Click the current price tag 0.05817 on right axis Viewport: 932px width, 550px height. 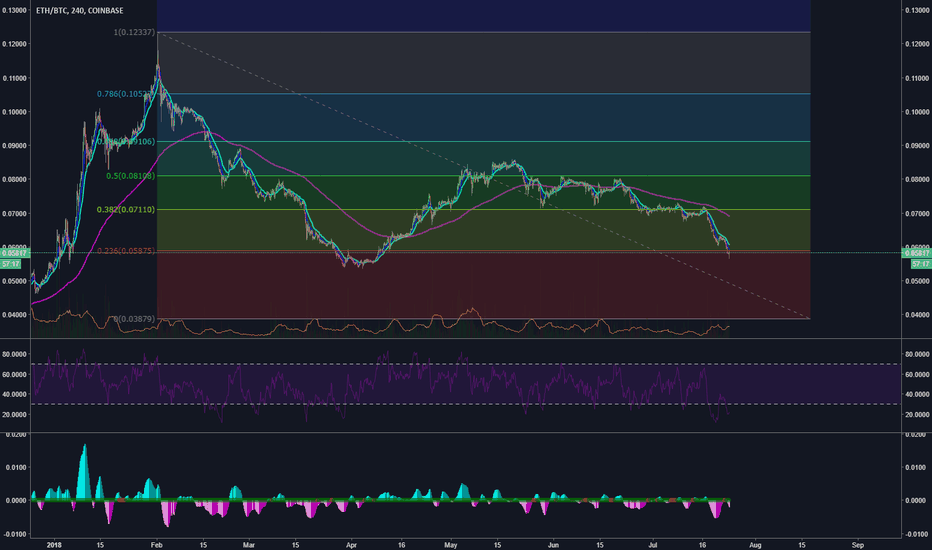coord(917,253)
